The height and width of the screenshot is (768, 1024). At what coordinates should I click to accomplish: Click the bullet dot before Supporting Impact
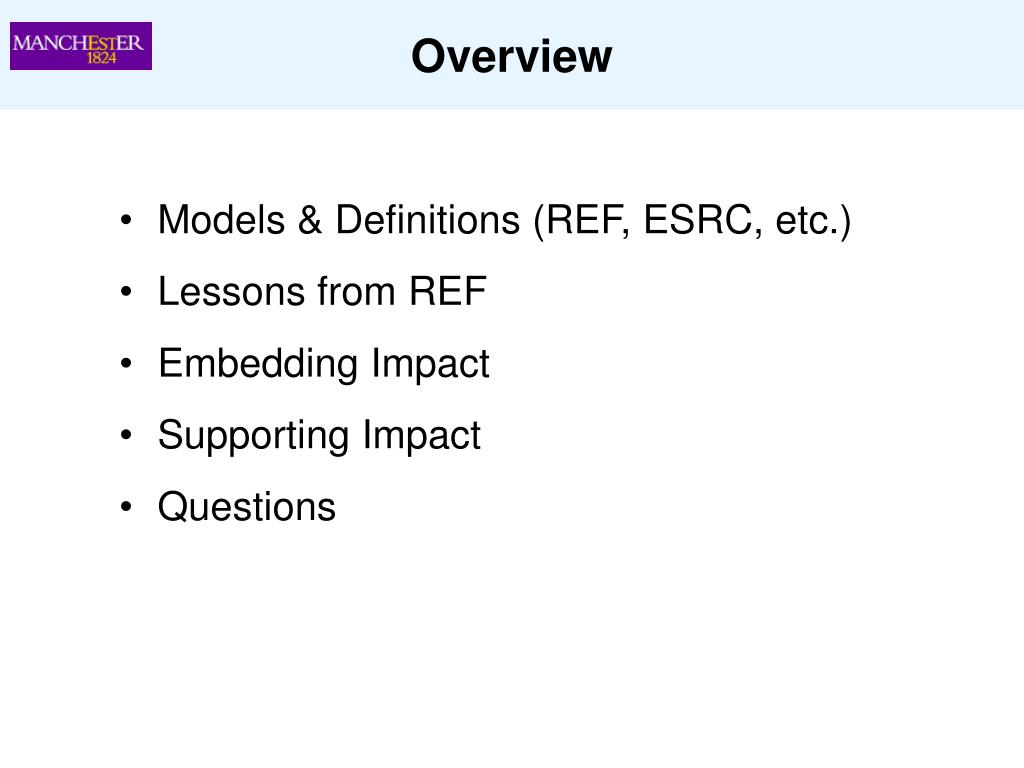pyautogui.click(x=126, y=435)
